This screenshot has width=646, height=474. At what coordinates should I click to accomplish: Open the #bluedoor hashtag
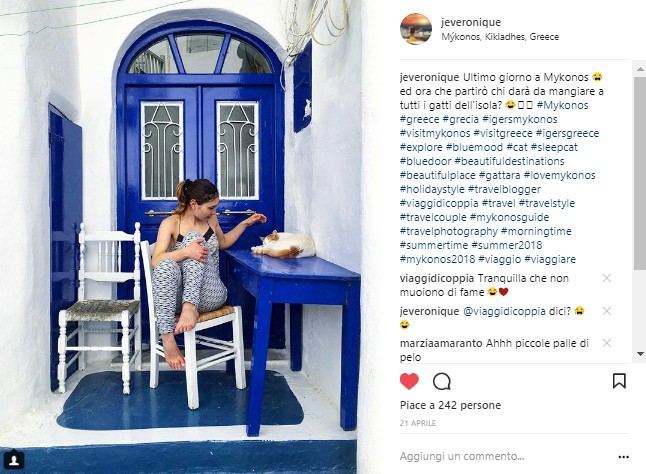(x=425, y=161)
